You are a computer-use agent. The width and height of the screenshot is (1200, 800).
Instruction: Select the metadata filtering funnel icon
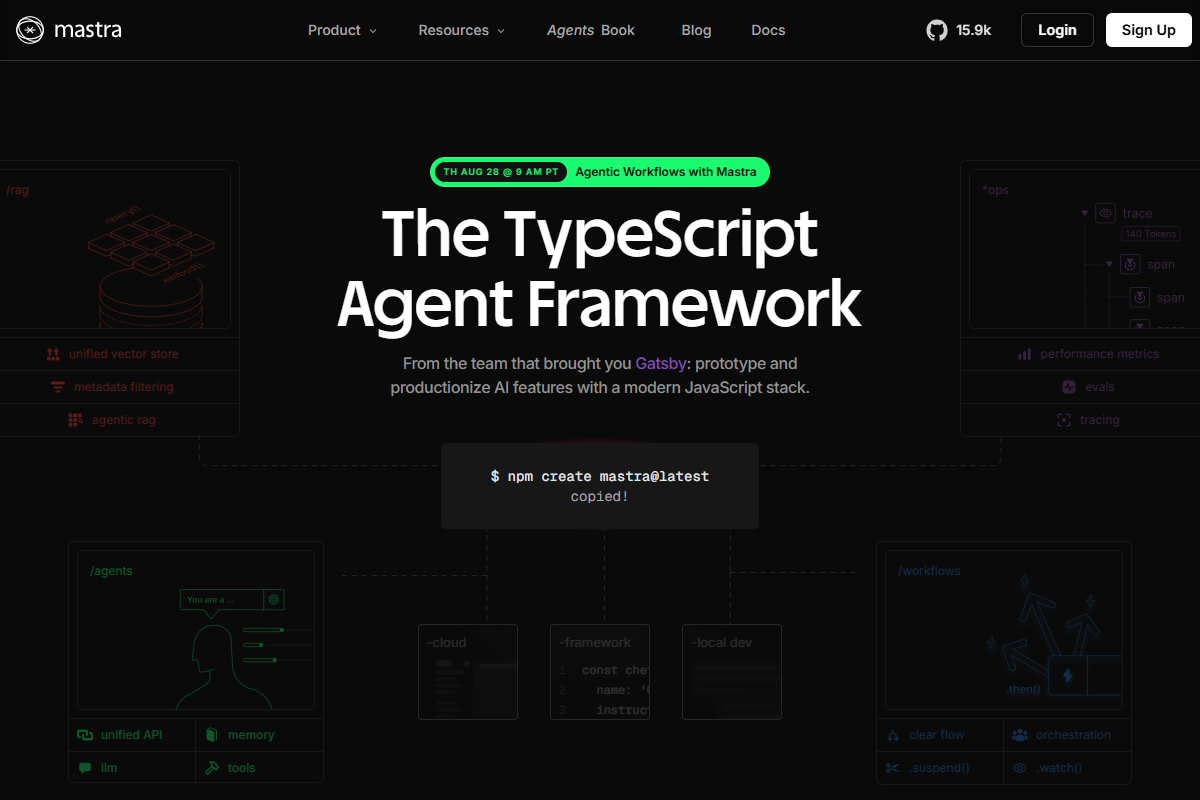58,387
